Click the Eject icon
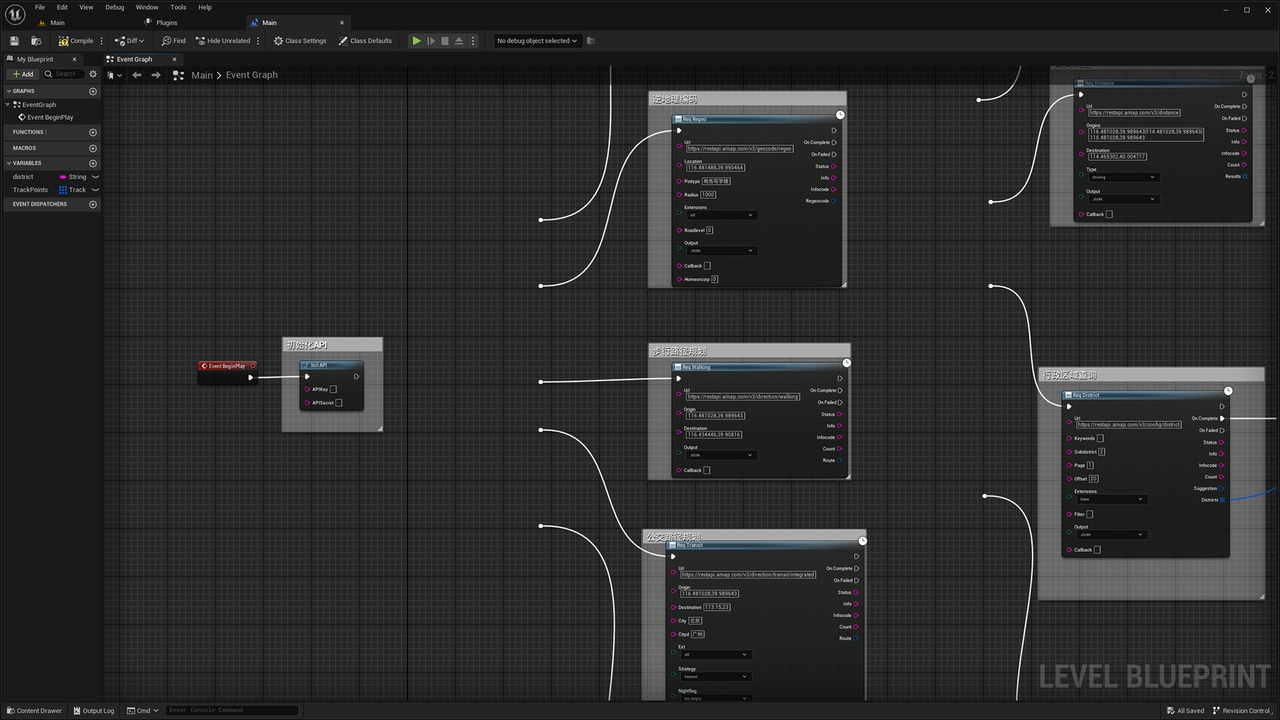Viewport: 1280px width, 720px height. point(459,41)
